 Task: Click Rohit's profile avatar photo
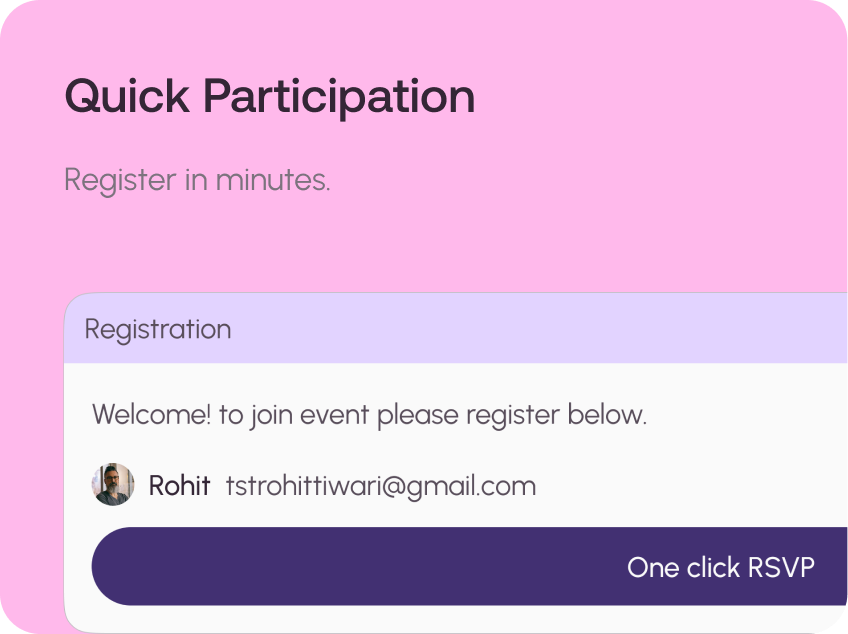pyautogui.click(x=113, y=485)
